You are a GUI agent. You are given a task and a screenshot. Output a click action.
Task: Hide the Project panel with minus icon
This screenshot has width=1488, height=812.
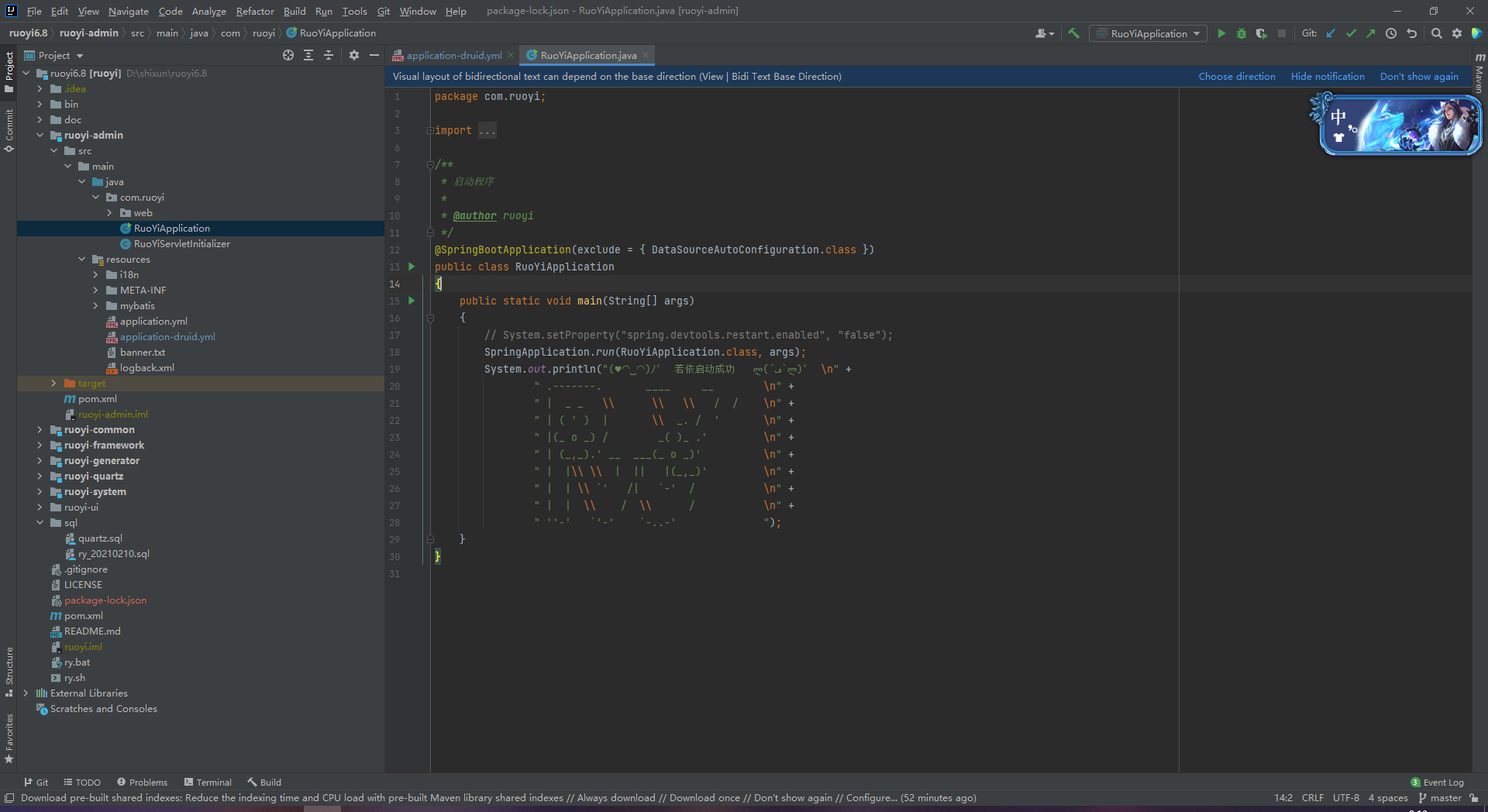[374, 55]
